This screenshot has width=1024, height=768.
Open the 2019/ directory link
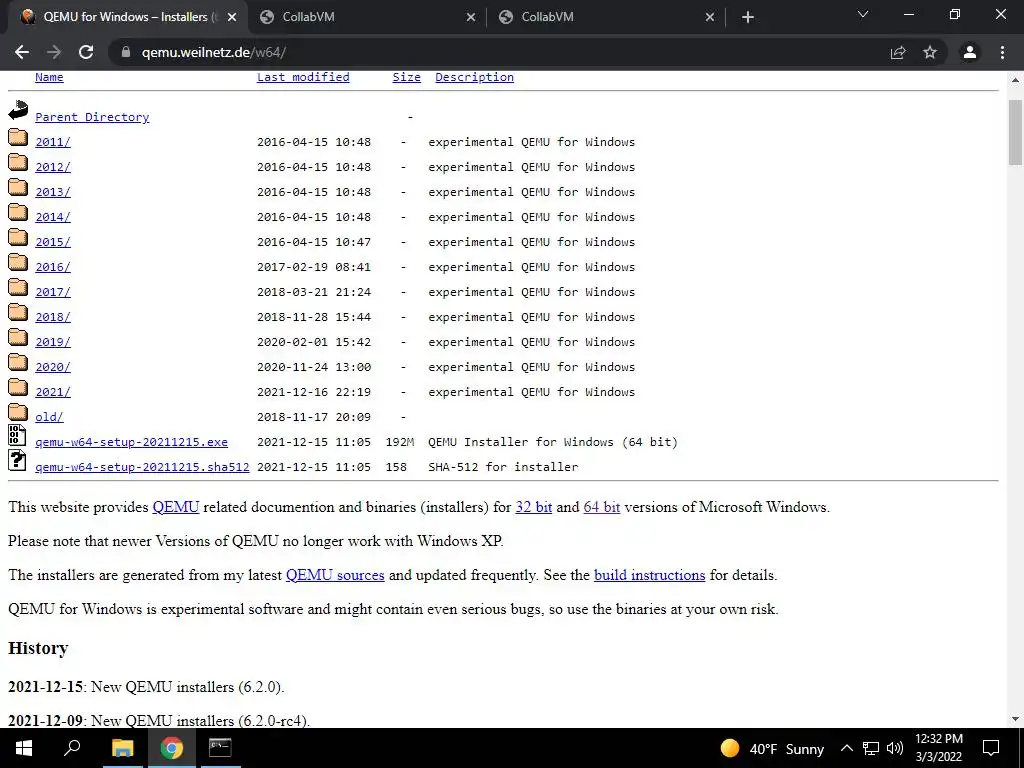(53, 342)
